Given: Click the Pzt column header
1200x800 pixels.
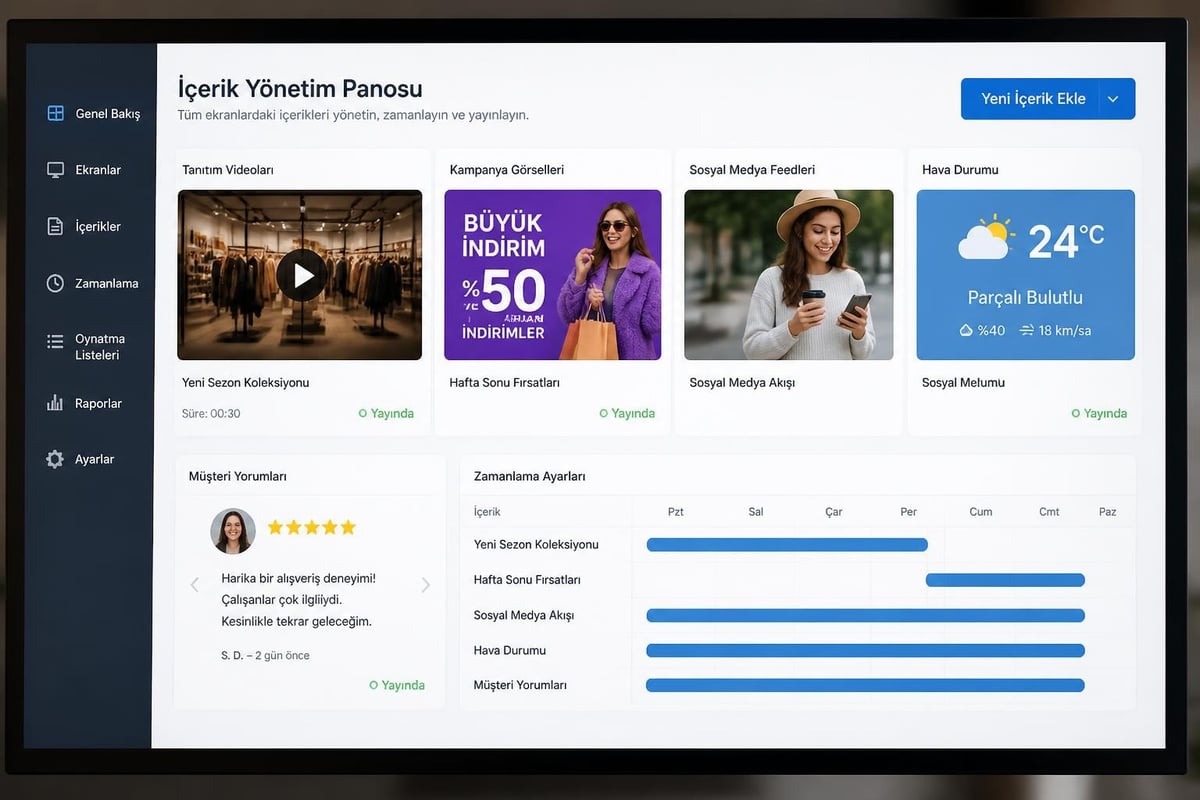Looking at the screenshot, I should pos(676,512).
